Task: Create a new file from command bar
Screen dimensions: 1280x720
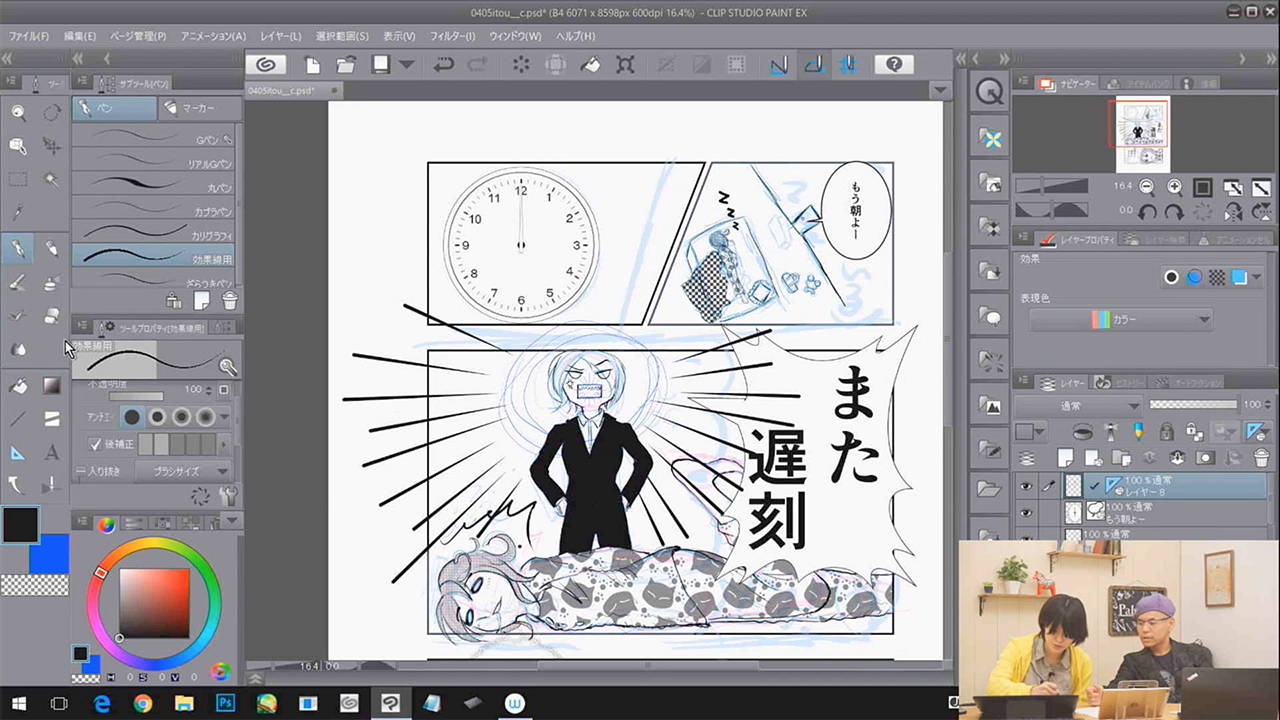Action: tap(313, 65)
